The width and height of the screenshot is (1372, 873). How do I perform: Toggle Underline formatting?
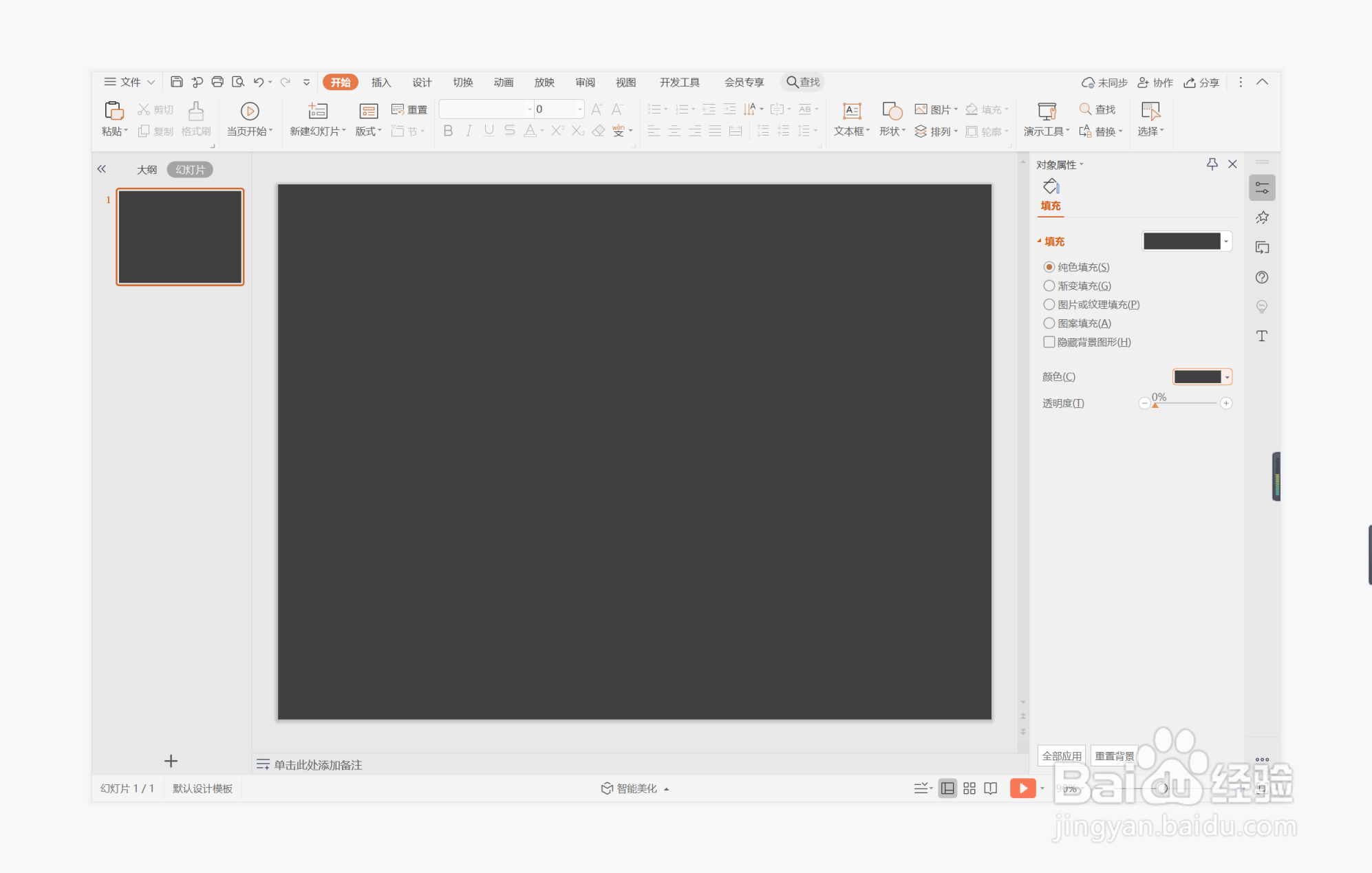[x=489, y=130]
